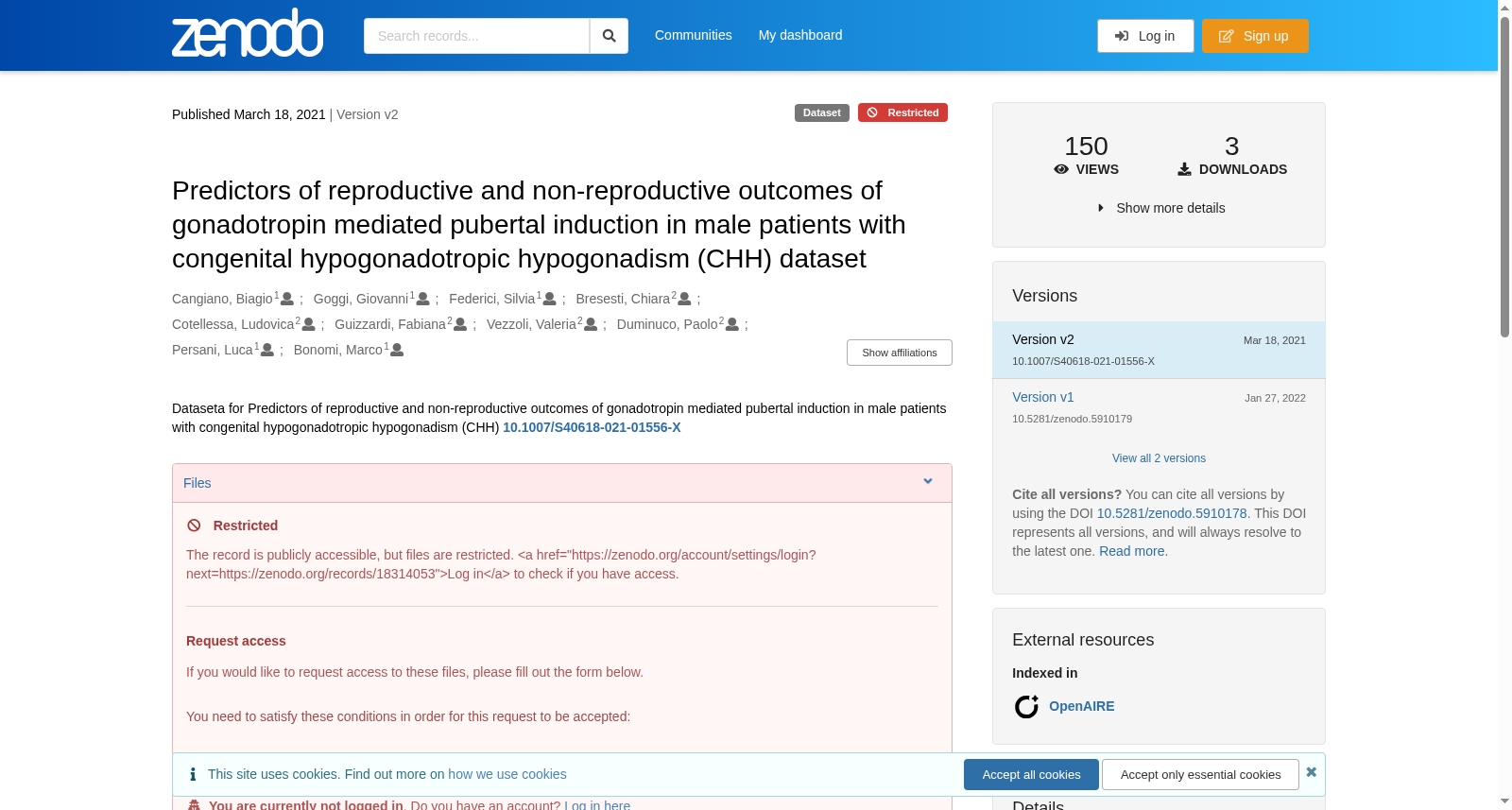
Task: Open the Communities menu item
Action: pyautogui.click(x=694, y=35)
